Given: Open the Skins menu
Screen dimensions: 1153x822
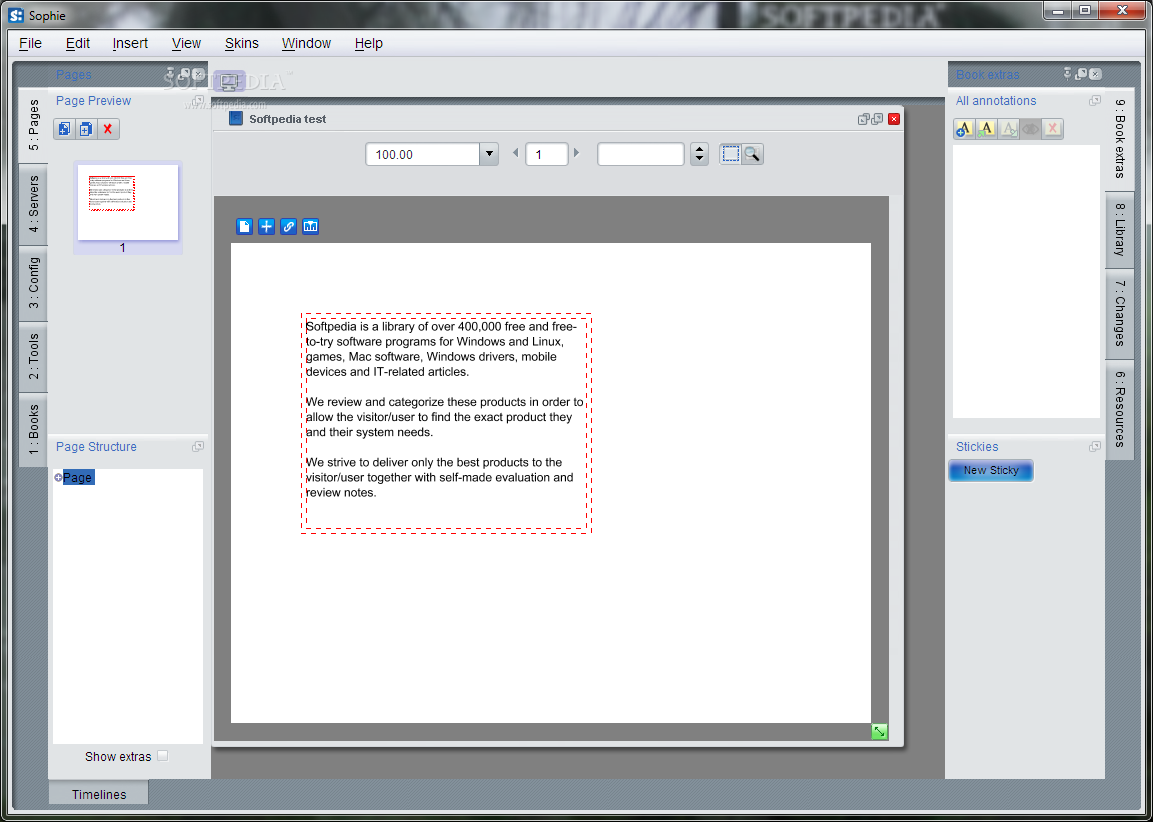Looking at the screenshot, I should coord(241,43).
